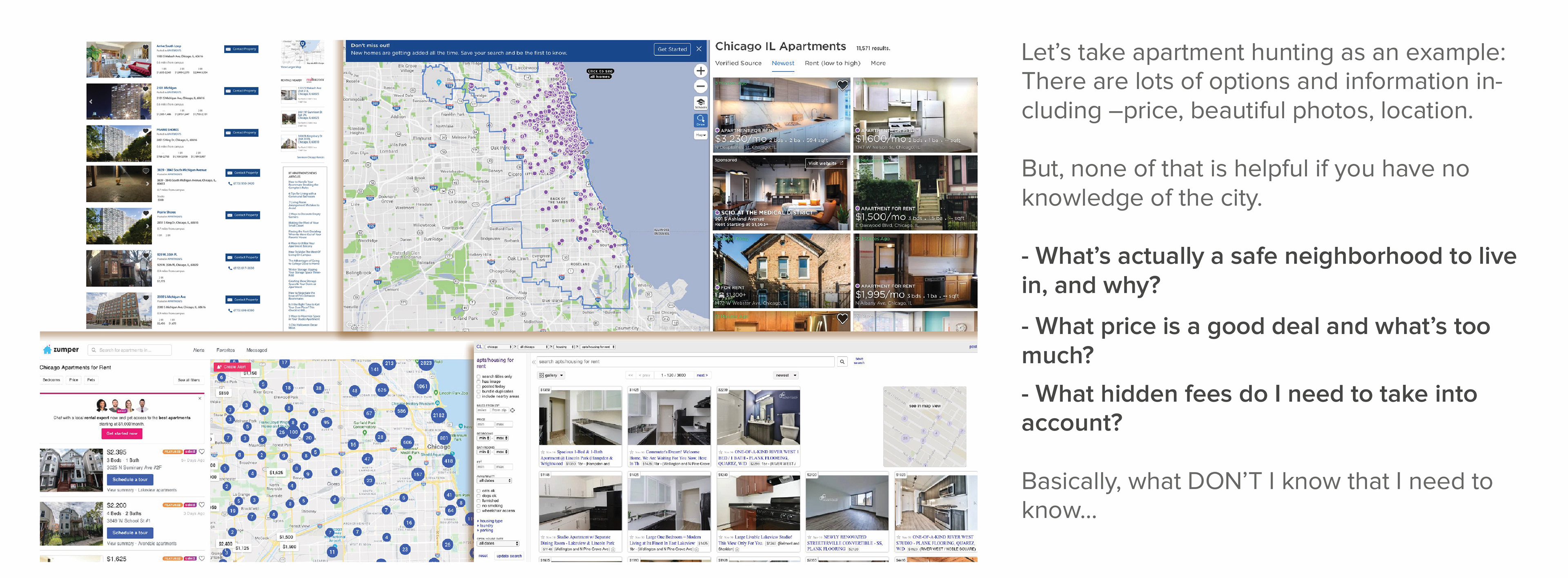Favorite the $1,625 Zumper listing heart
Image resolution: width=1568 pixels, height=578 pixels.
[x=202, y=558]
